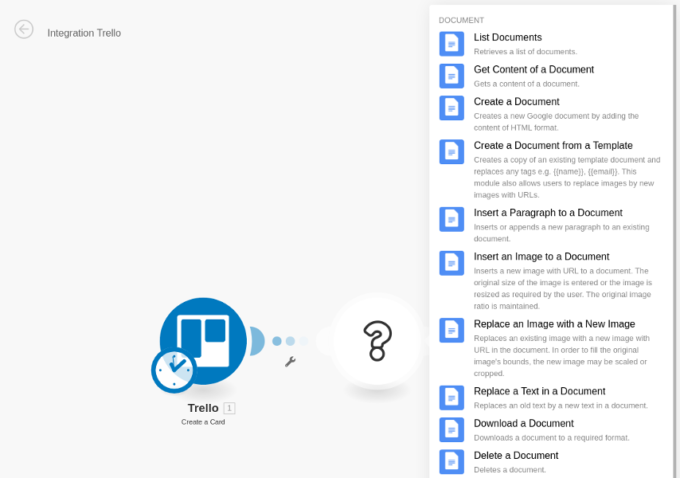Viewport: 680px width, 478px height.
Task: Click the Download a Document icon
Action: (452, 429)
